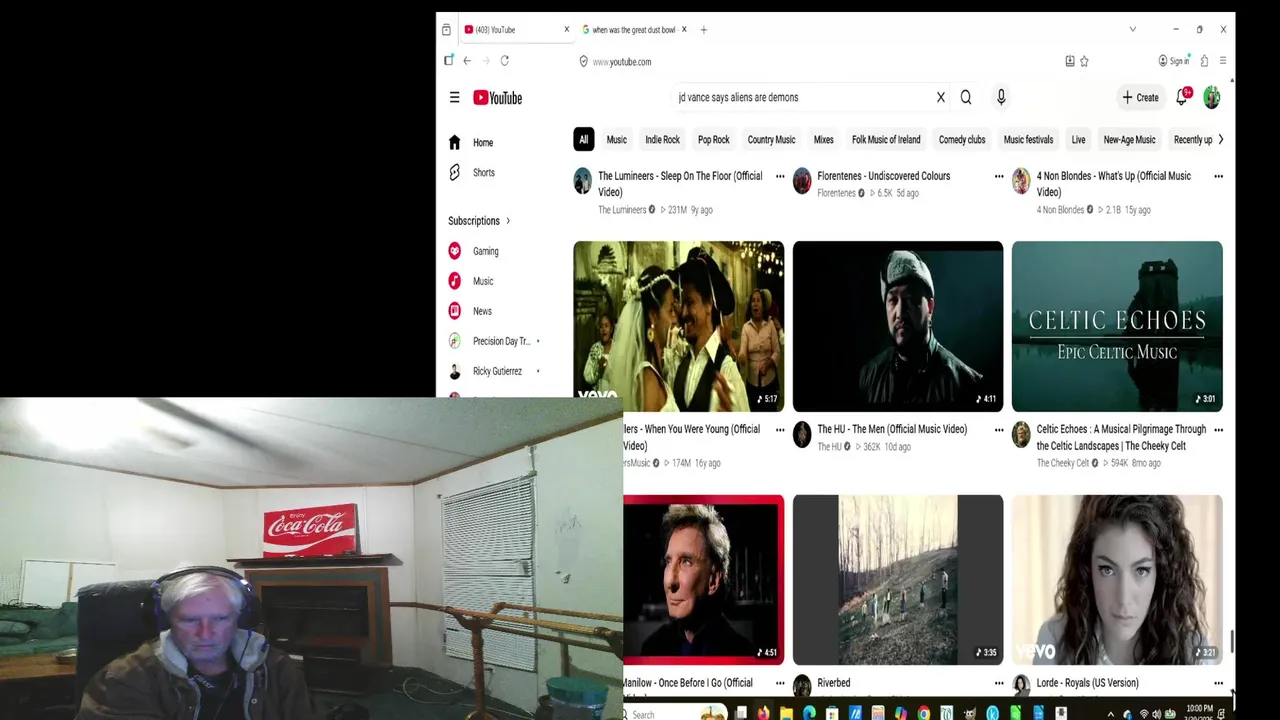The width and height of the screenshot is (1280, 720).
Task: Open more options for The Lumineers video
Action: point(780,177)
